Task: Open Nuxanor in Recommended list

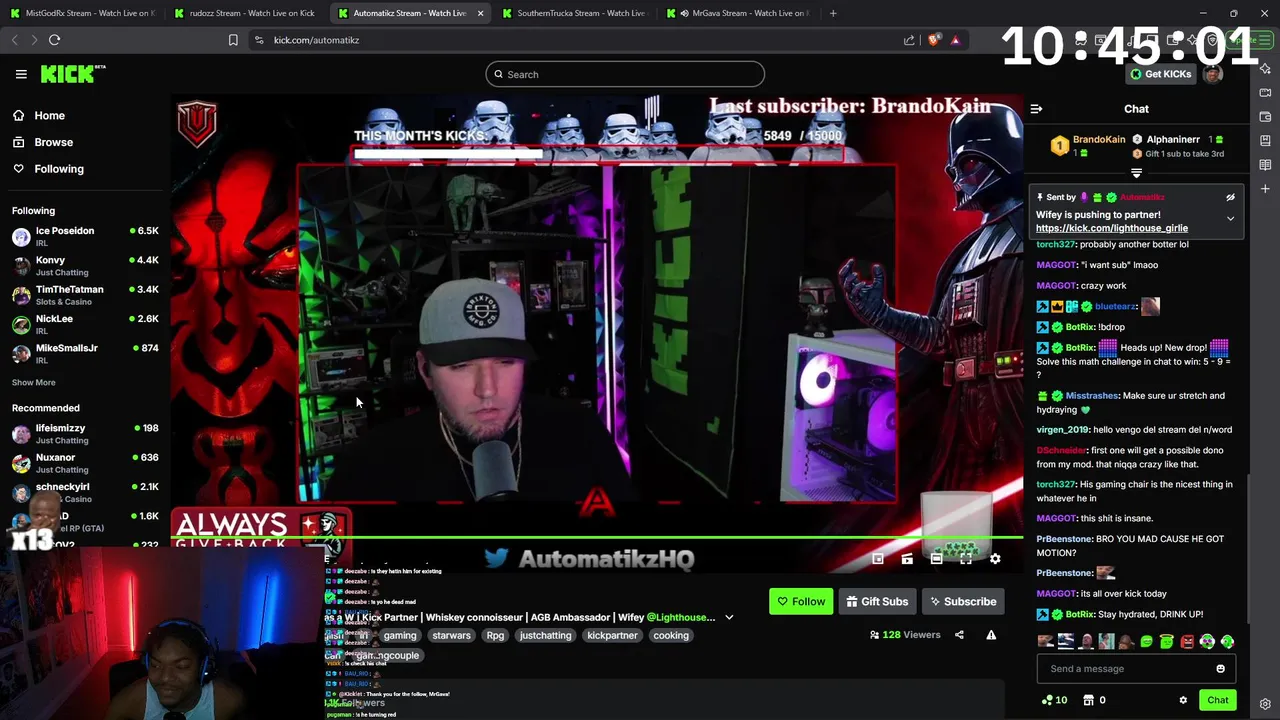Action: [x=85, y=463]
